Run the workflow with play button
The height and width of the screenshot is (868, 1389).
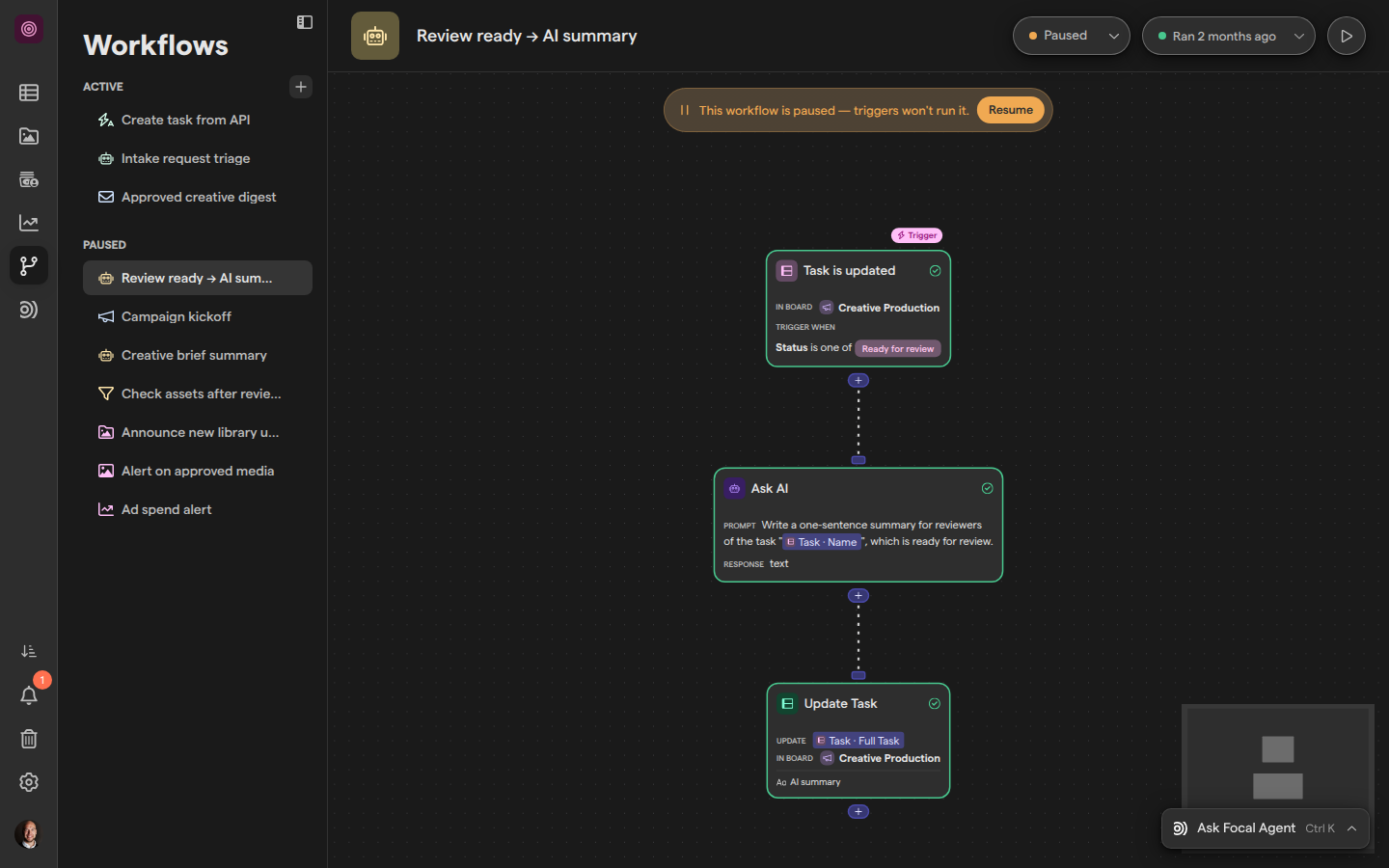pyautogui.click(x=1347, y=36)
